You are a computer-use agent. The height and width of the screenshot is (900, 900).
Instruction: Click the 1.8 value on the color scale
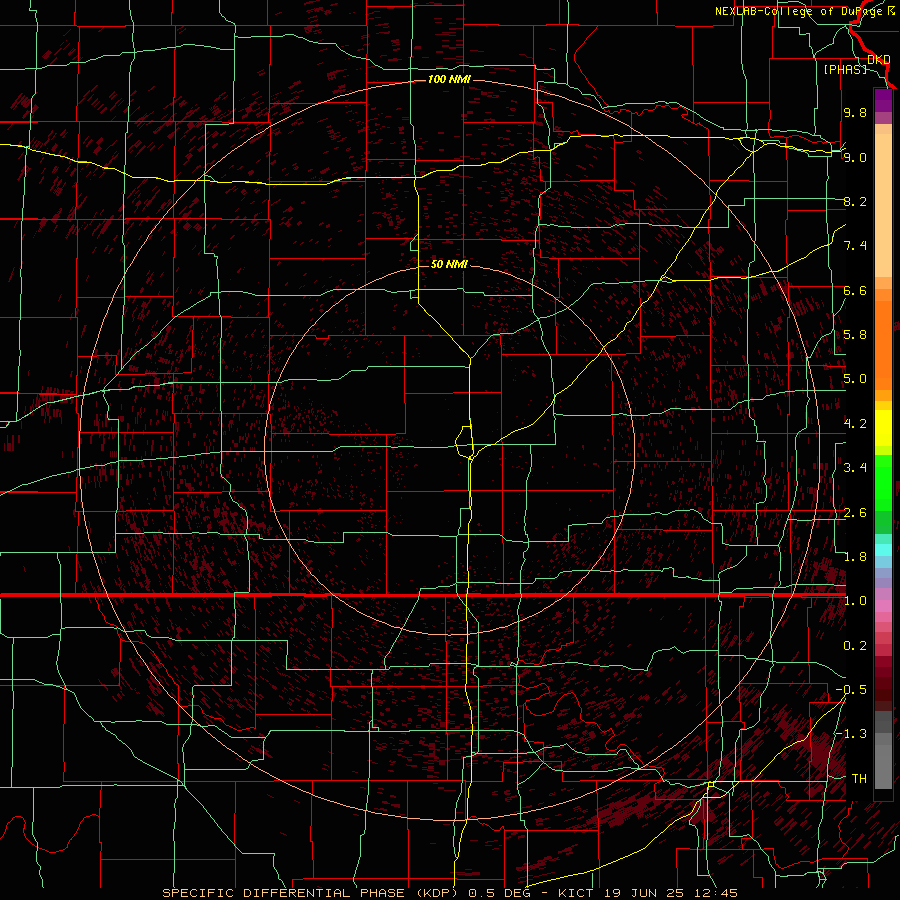click(x=855, y=557)
